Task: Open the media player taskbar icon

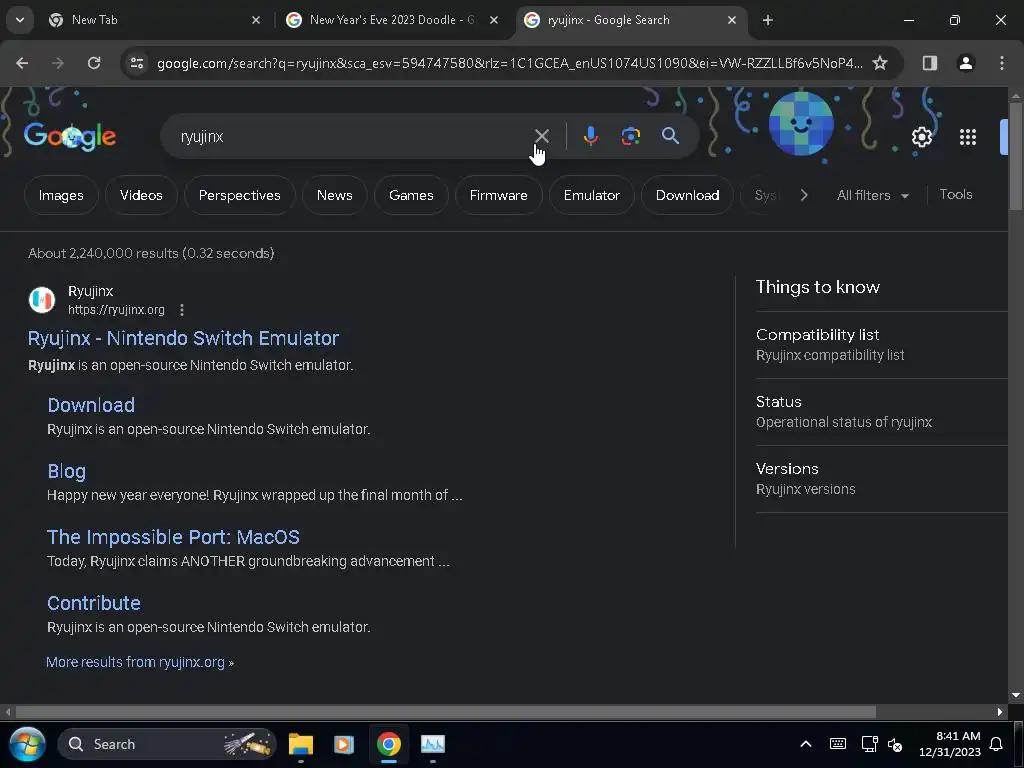Action: click(x=344, y=744)
